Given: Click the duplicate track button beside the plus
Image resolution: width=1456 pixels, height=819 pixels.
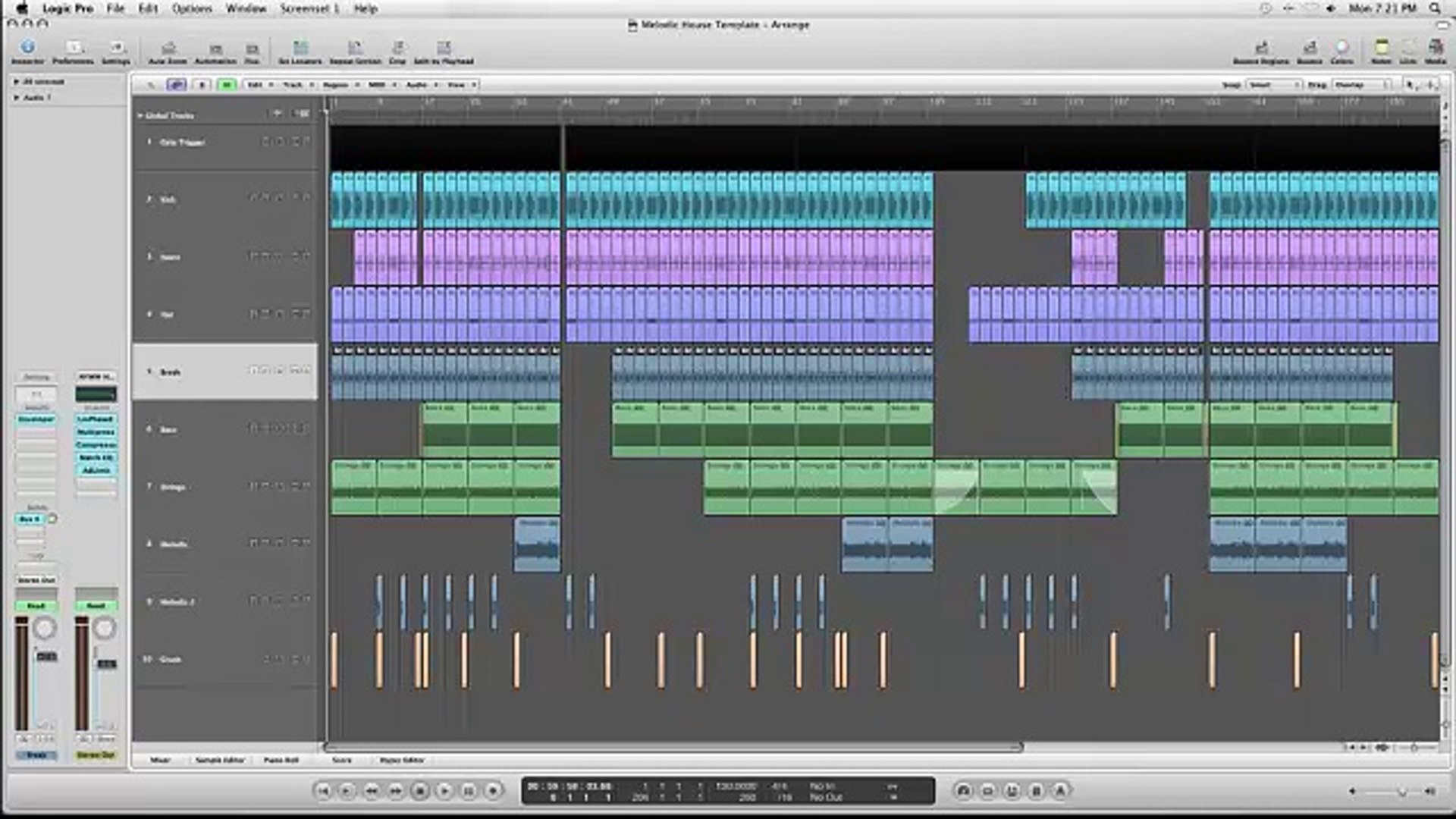Looking at the screenshot, I should (302, 114).
